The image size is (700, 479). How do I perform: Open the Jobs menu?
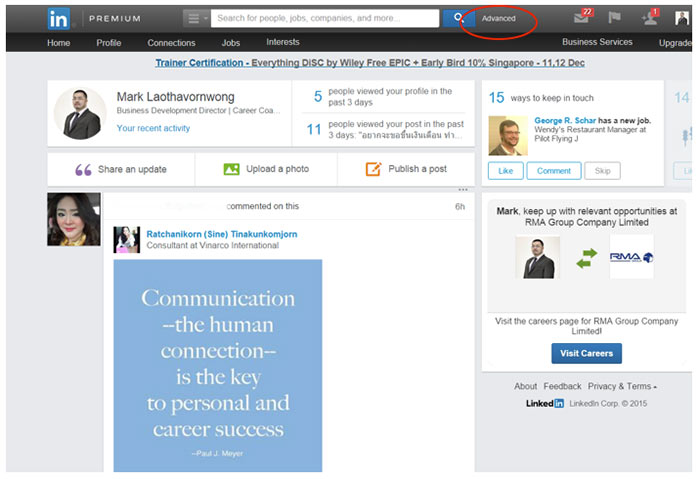[231, 43]
